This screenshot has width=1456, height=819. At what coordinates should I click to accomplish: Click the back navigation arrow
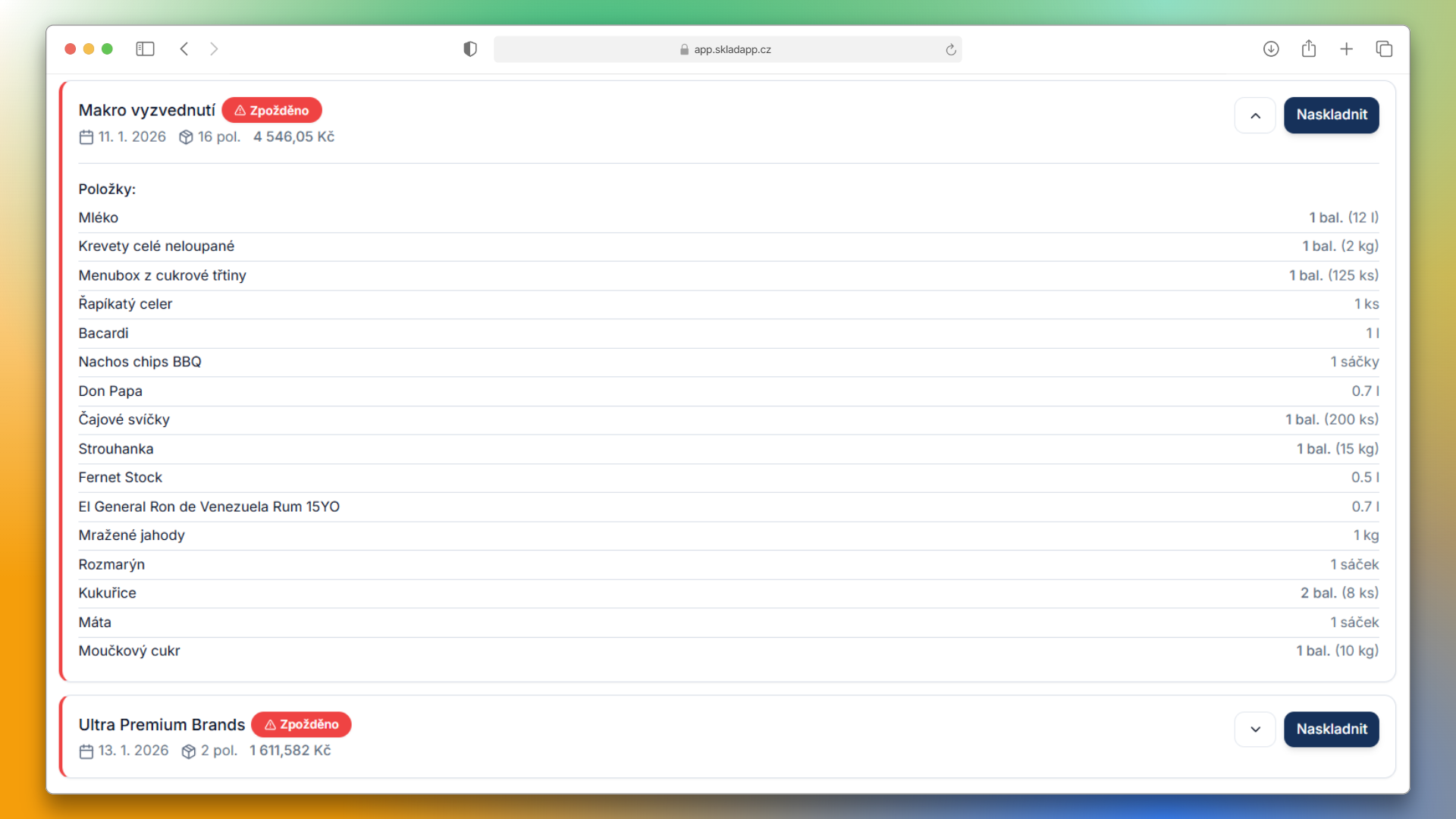184,49
